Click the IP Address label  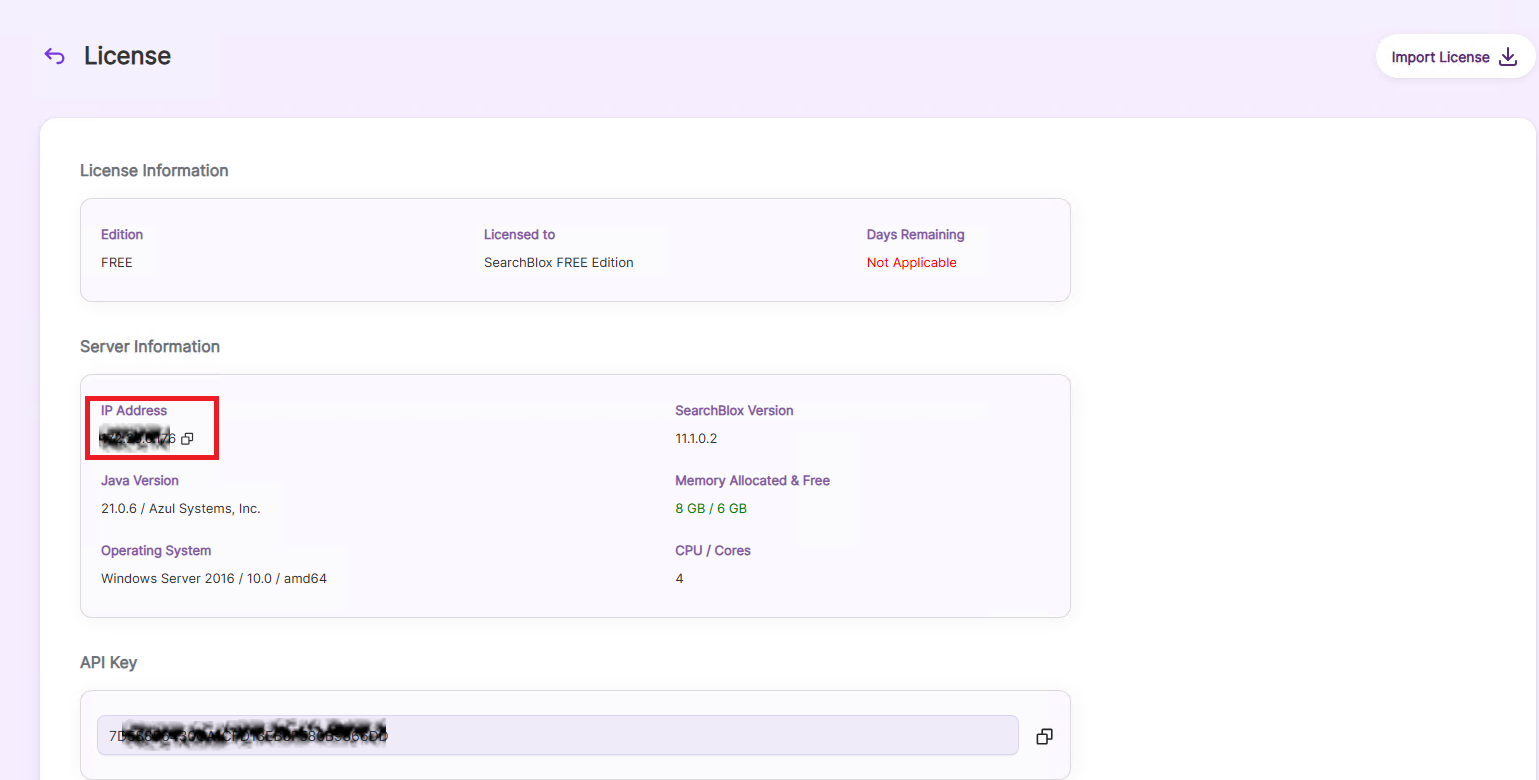click(x=134, y=410)
